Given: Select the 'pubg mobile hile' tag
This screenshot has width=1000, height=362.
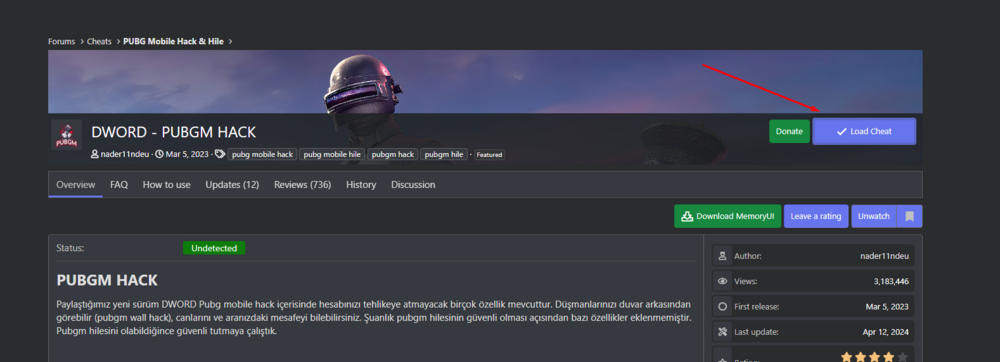Looking at the screenshot, I should click(332, 154).
